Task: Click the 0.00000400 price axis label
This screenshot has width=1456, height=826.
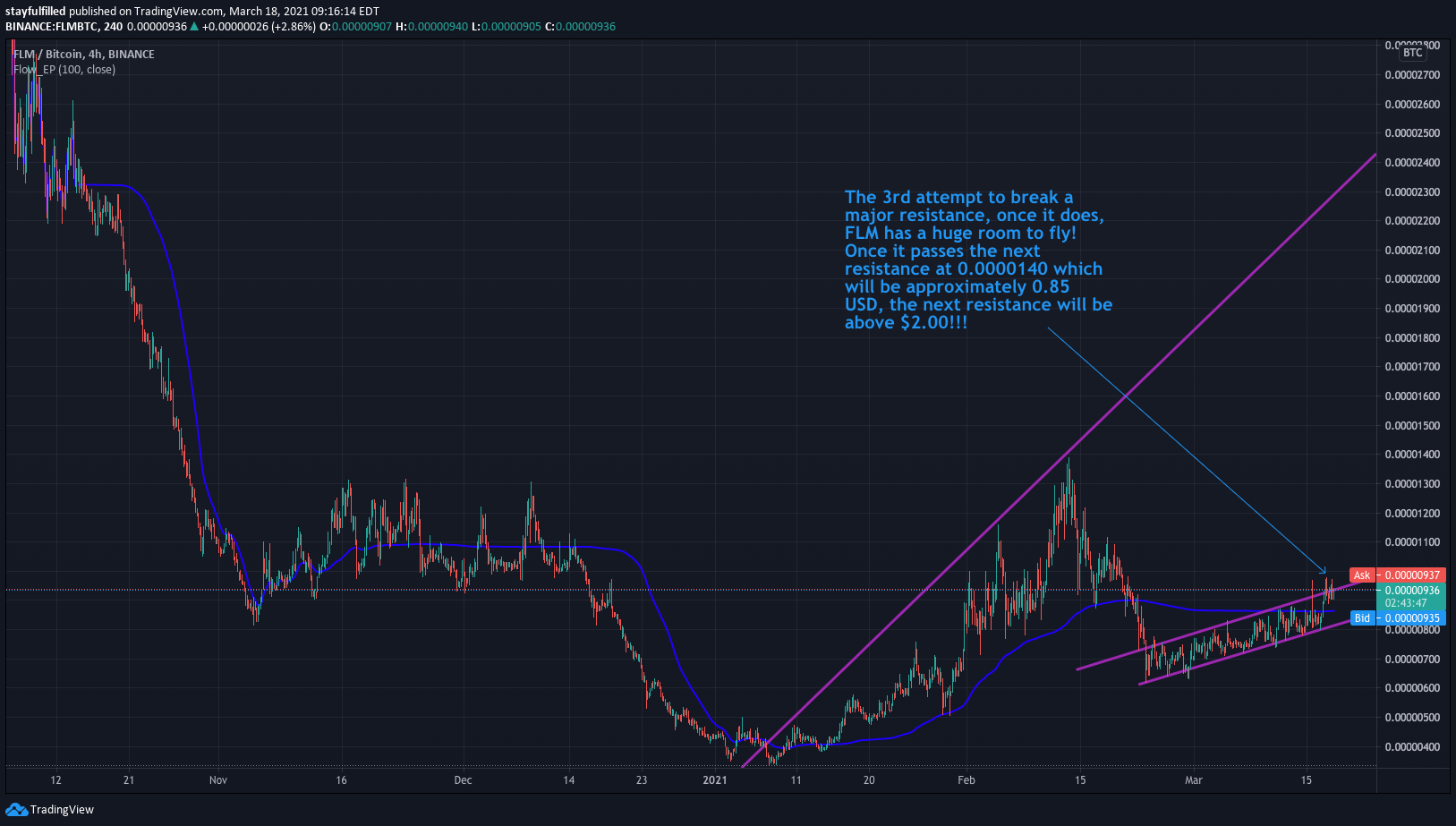Action: coord(1412,747)
